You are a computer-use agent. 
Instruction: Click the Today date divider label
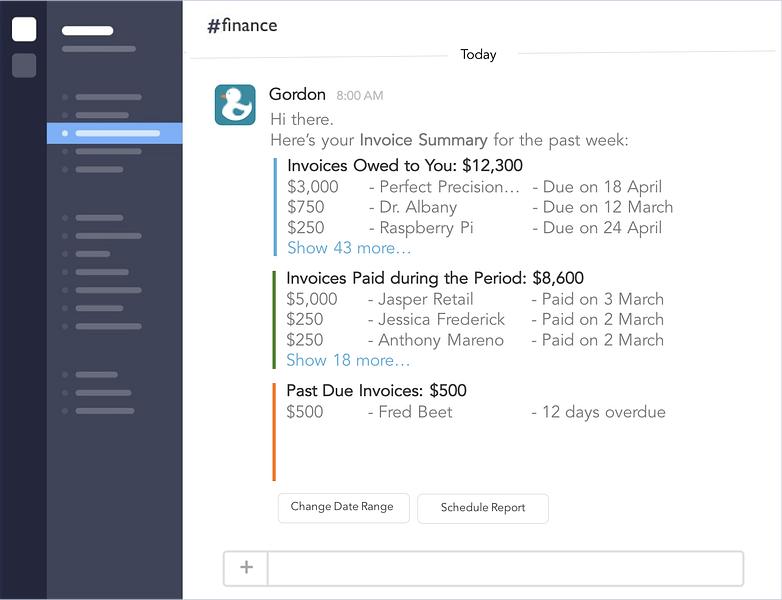click(478, 54)
